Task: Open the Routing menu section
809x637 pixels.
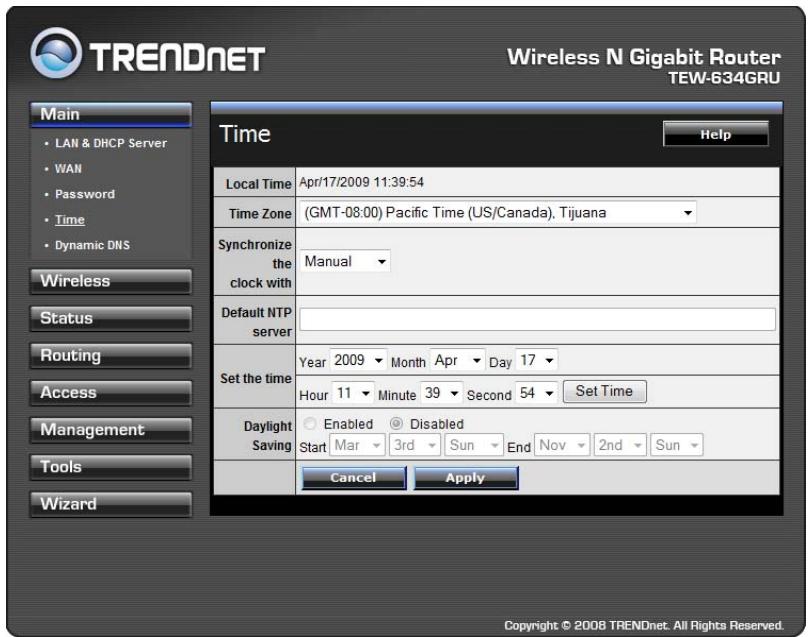Action: pos(111,355)
